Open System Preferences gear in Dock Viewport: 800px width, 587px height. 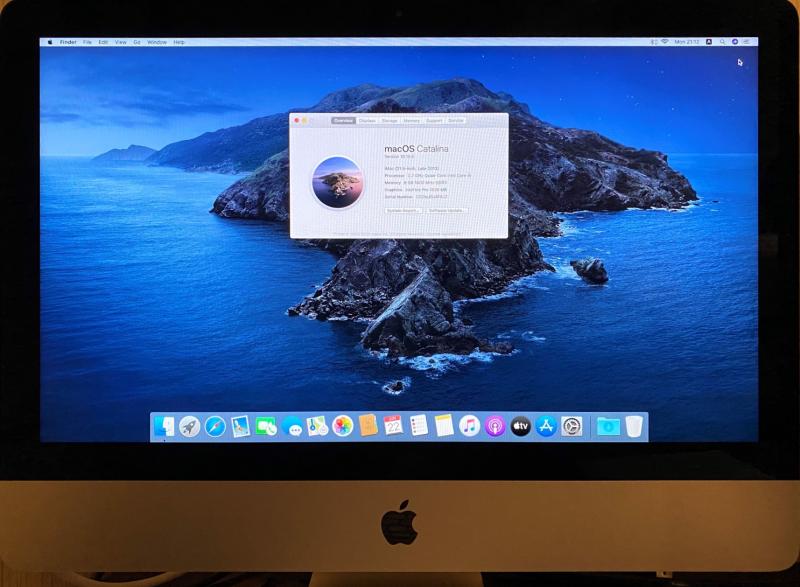(x=571, y=426)
